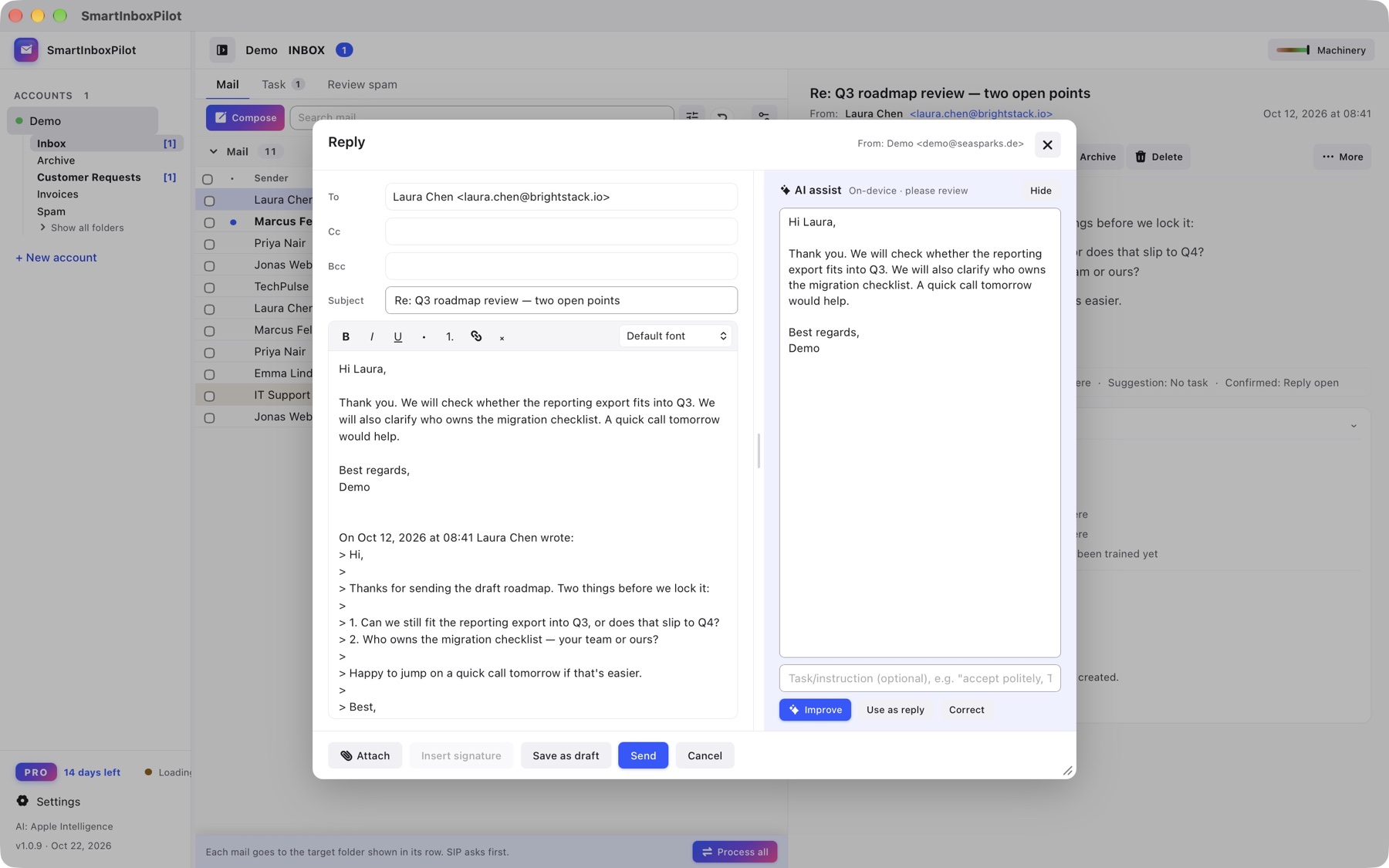
Task: Toggle bold formatting in reply editor
Action: click(346, 336)
